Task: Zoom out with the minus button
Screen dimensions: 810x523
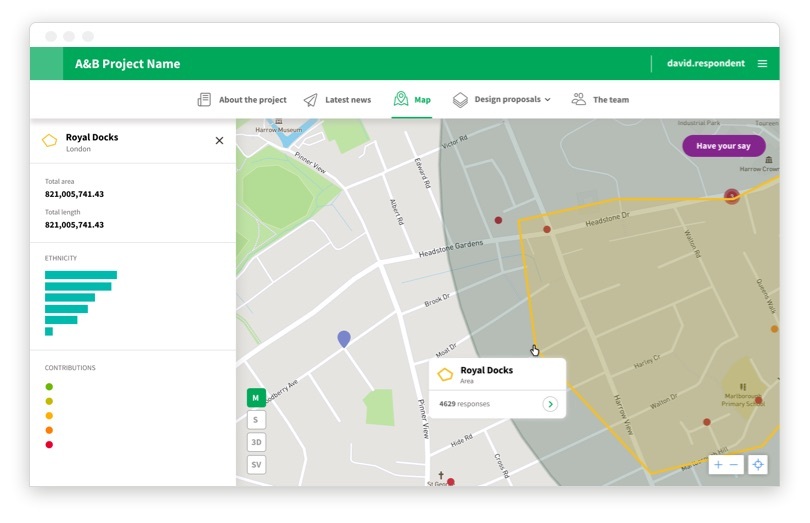Action: coord(734,465)
